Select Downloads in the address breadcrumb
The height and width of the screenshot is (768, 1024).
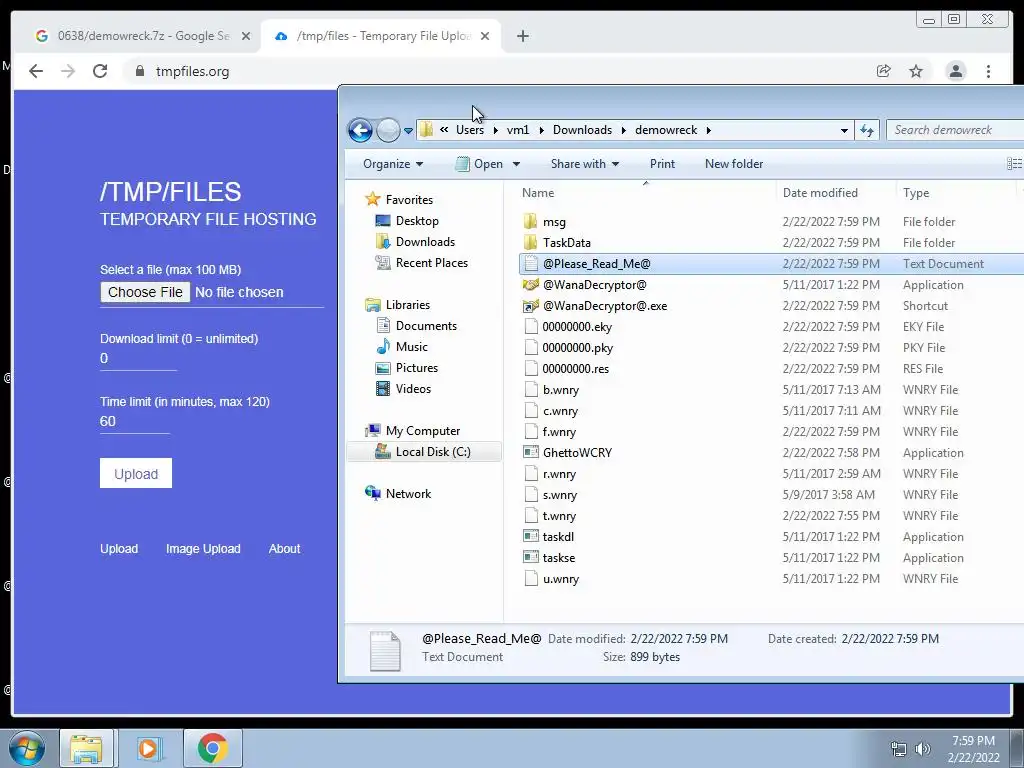(582, 130)
